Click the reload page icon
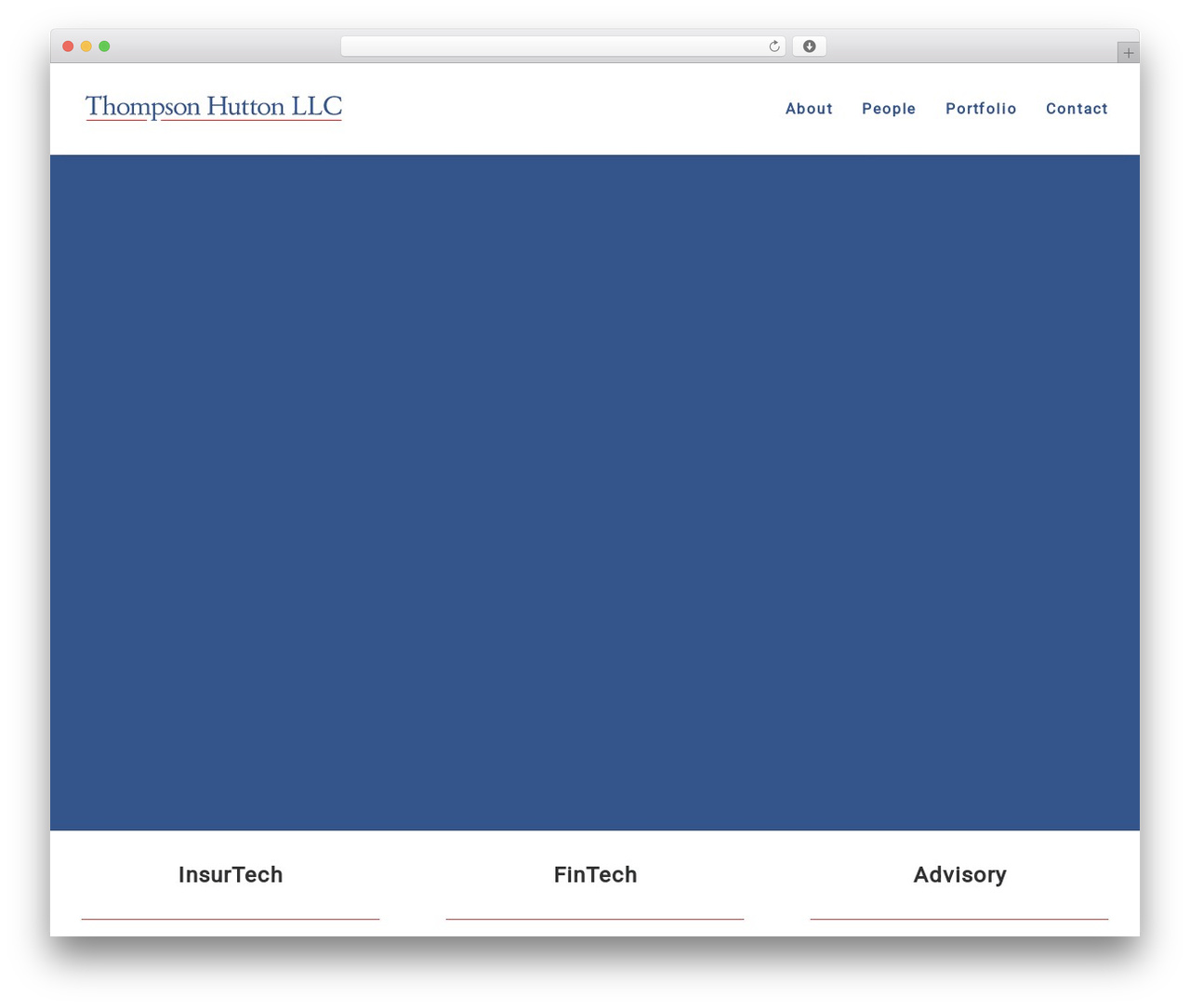The height and width of the screenshot is (1008, 1190). point(773,46)
